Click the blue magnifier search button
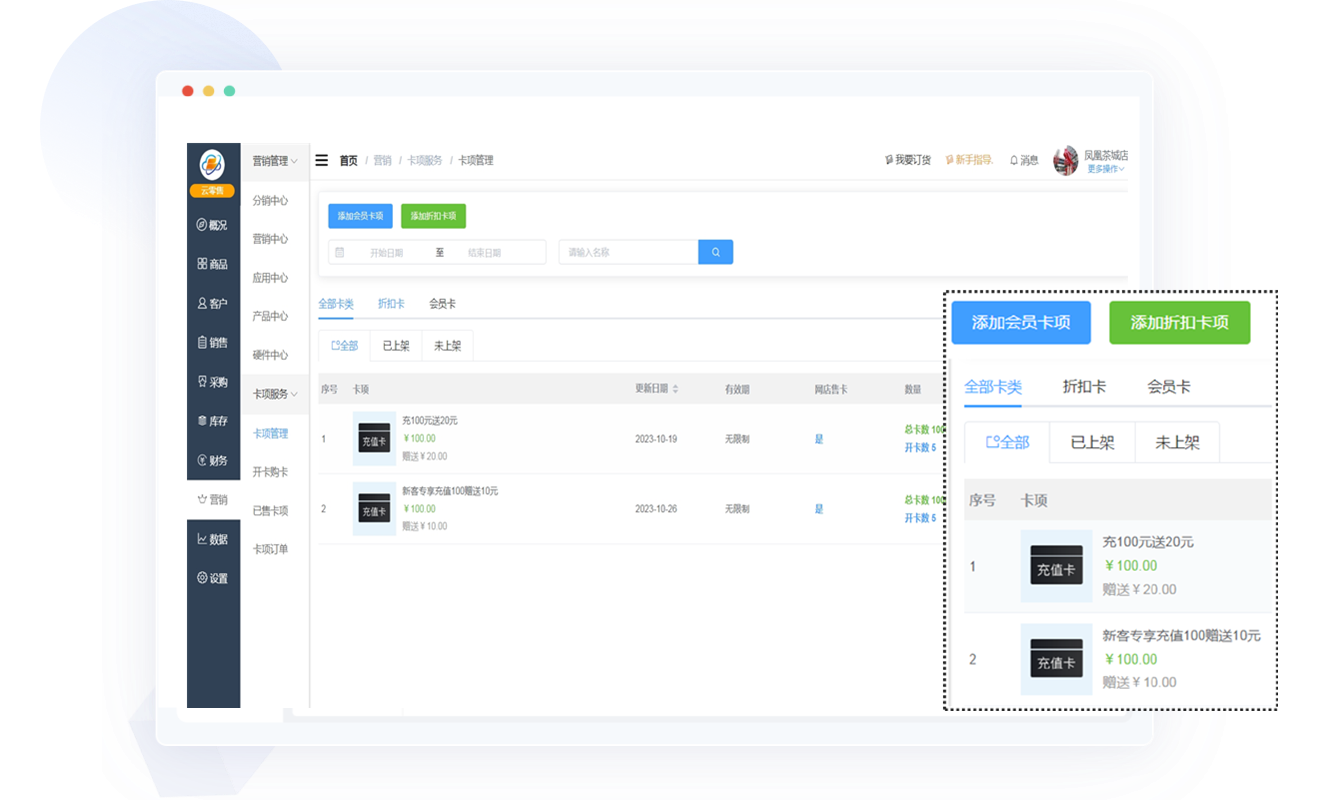 (715, 252)
